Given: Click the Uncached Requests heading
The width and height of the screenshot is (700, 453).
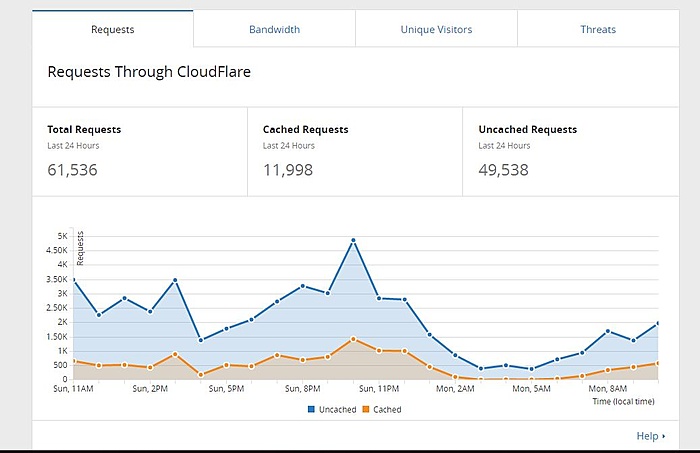Looking at the screenshot, I should [528, 129].
